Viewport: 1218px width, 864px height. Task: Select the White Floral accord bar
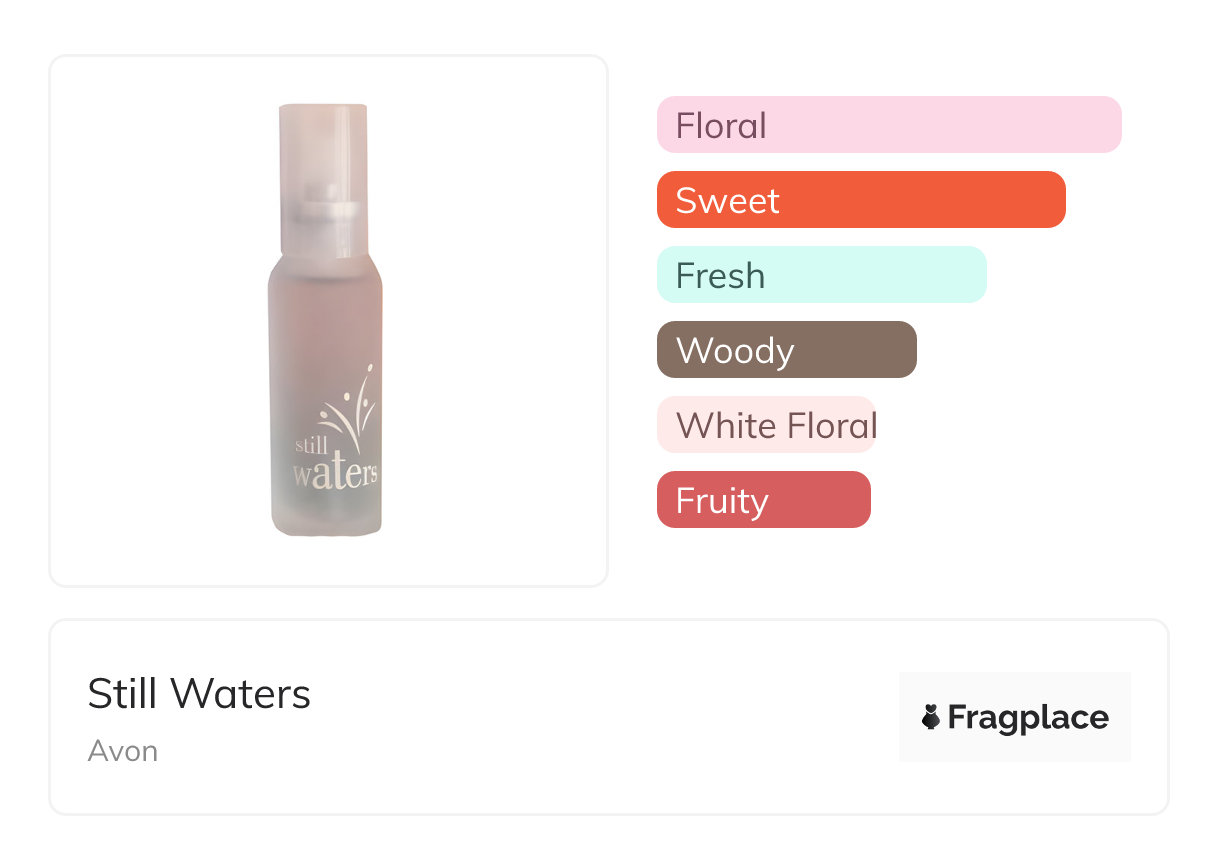(x=766, y=425)
